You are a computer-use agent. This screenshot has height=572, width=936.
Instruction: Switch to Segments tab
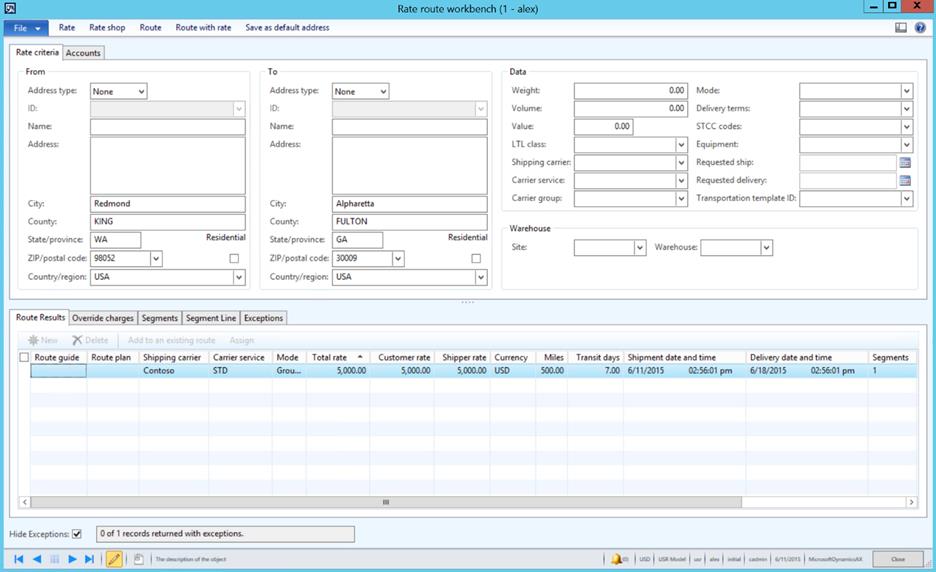(x=159, y=318)
